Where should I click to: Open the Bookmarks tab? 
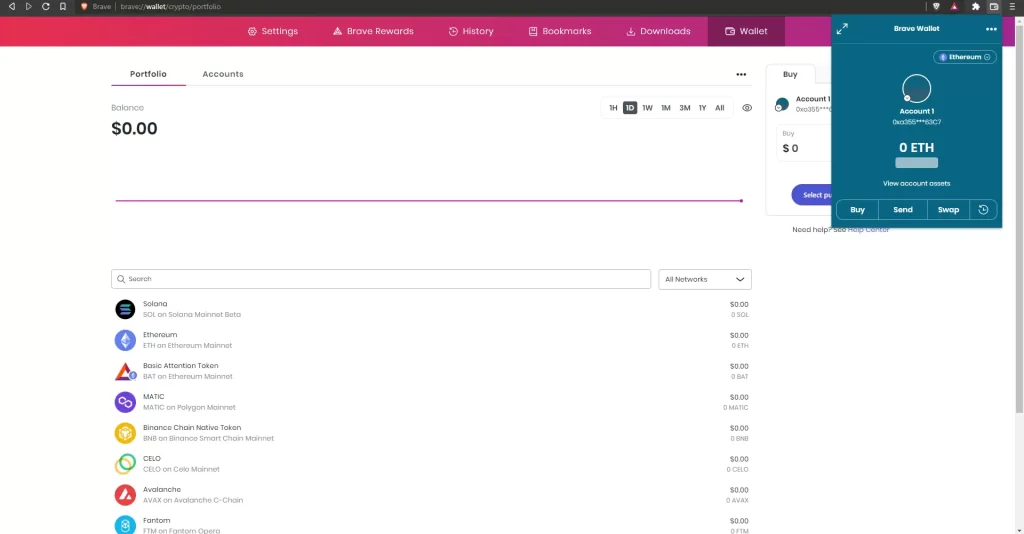pos(560,31)
